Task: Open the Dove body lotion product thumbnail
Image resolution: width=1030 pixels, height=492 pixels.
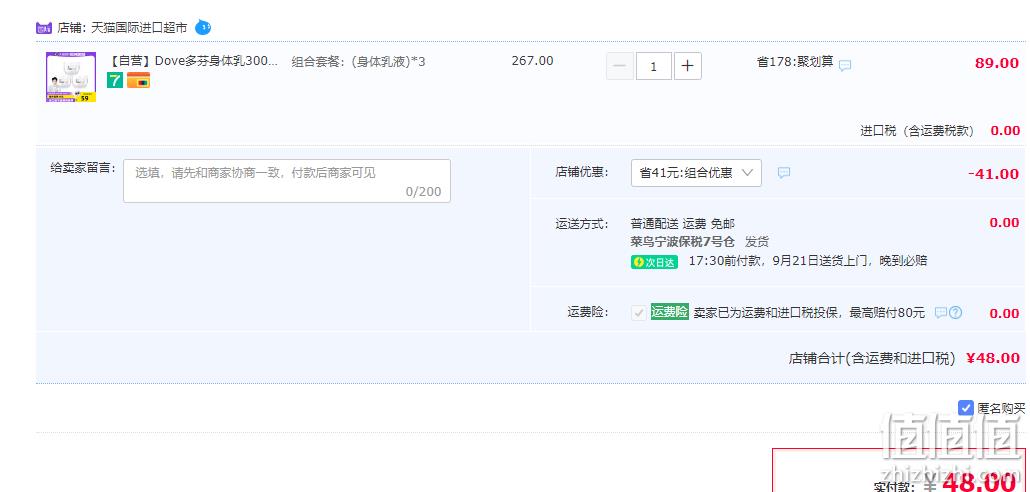Action: [x=71, y=77]
